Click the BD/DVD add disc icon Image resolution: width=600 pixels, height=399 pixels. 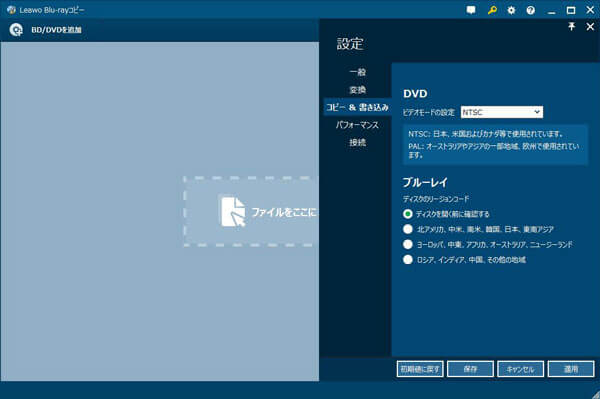(16, 29)
